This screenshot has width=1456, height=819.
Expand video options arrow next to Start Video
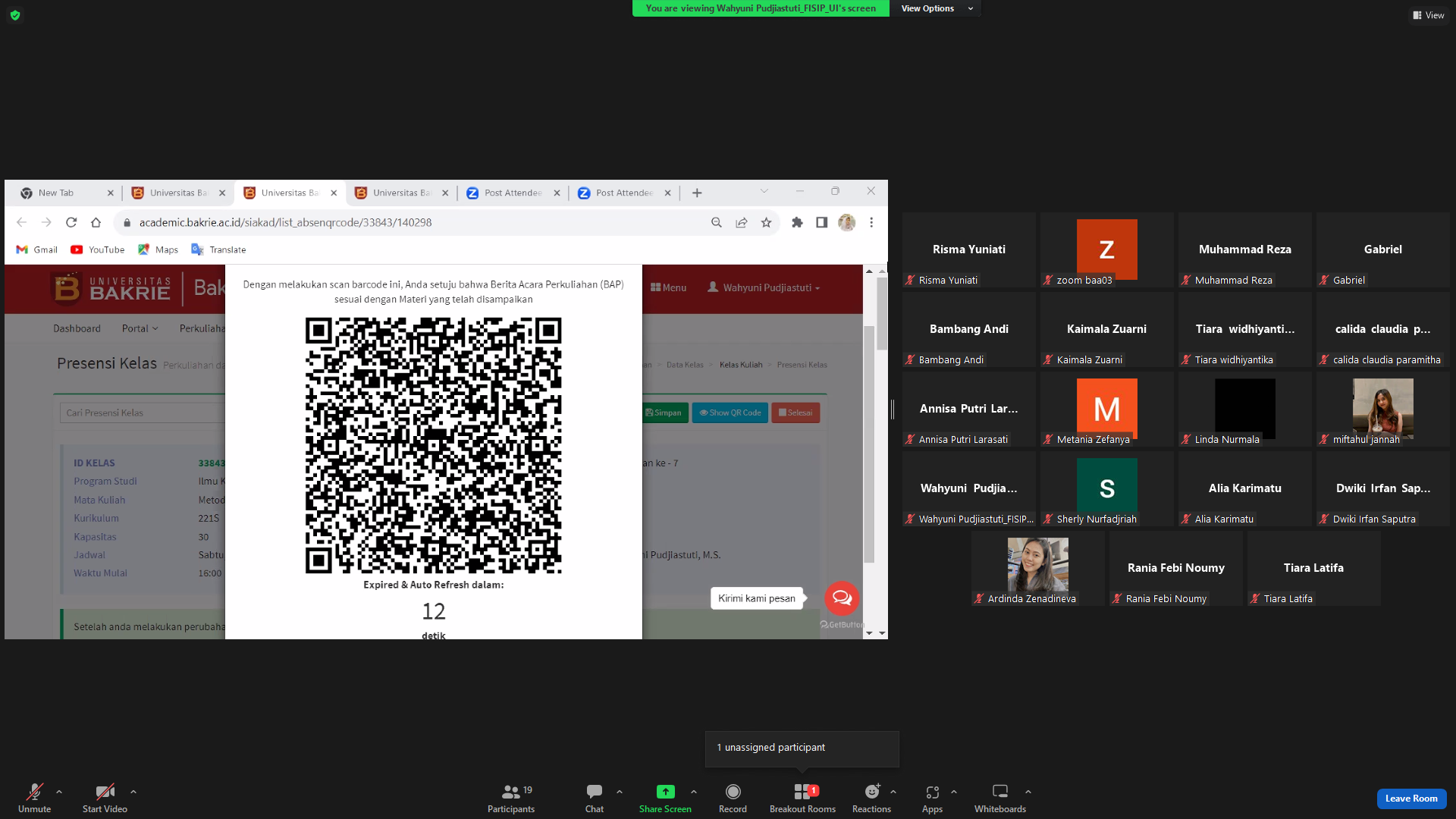133,792
